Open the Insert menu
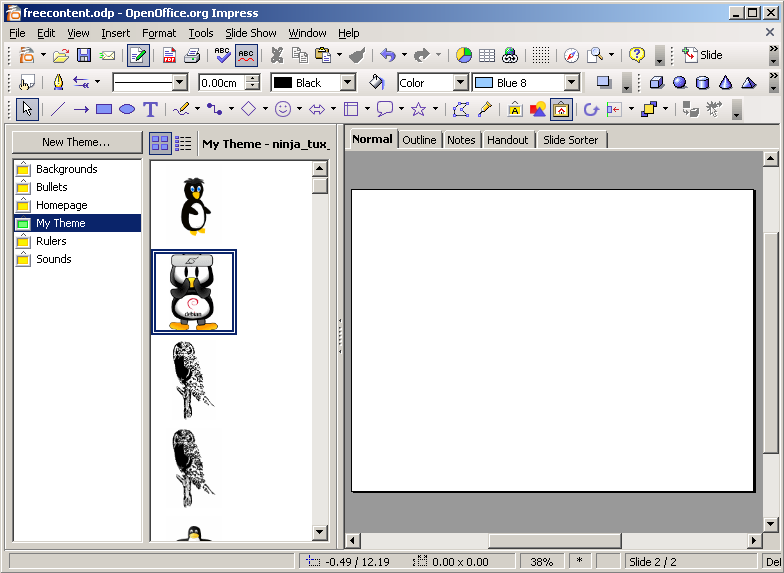This screenshot has height=573, width=784. click(116, 33)
